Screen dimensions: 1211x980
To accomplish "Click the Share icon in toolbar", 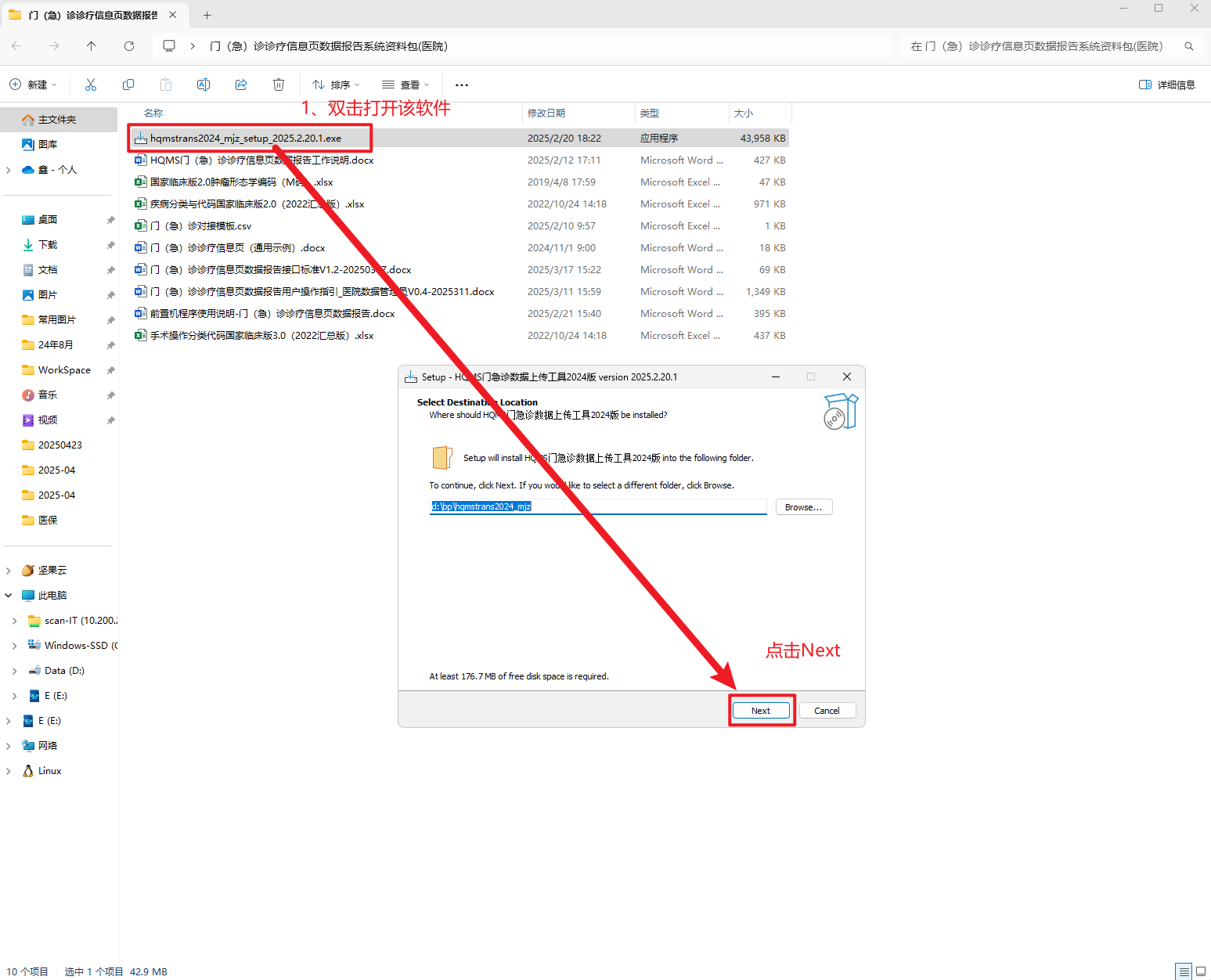I will (241, 85).
